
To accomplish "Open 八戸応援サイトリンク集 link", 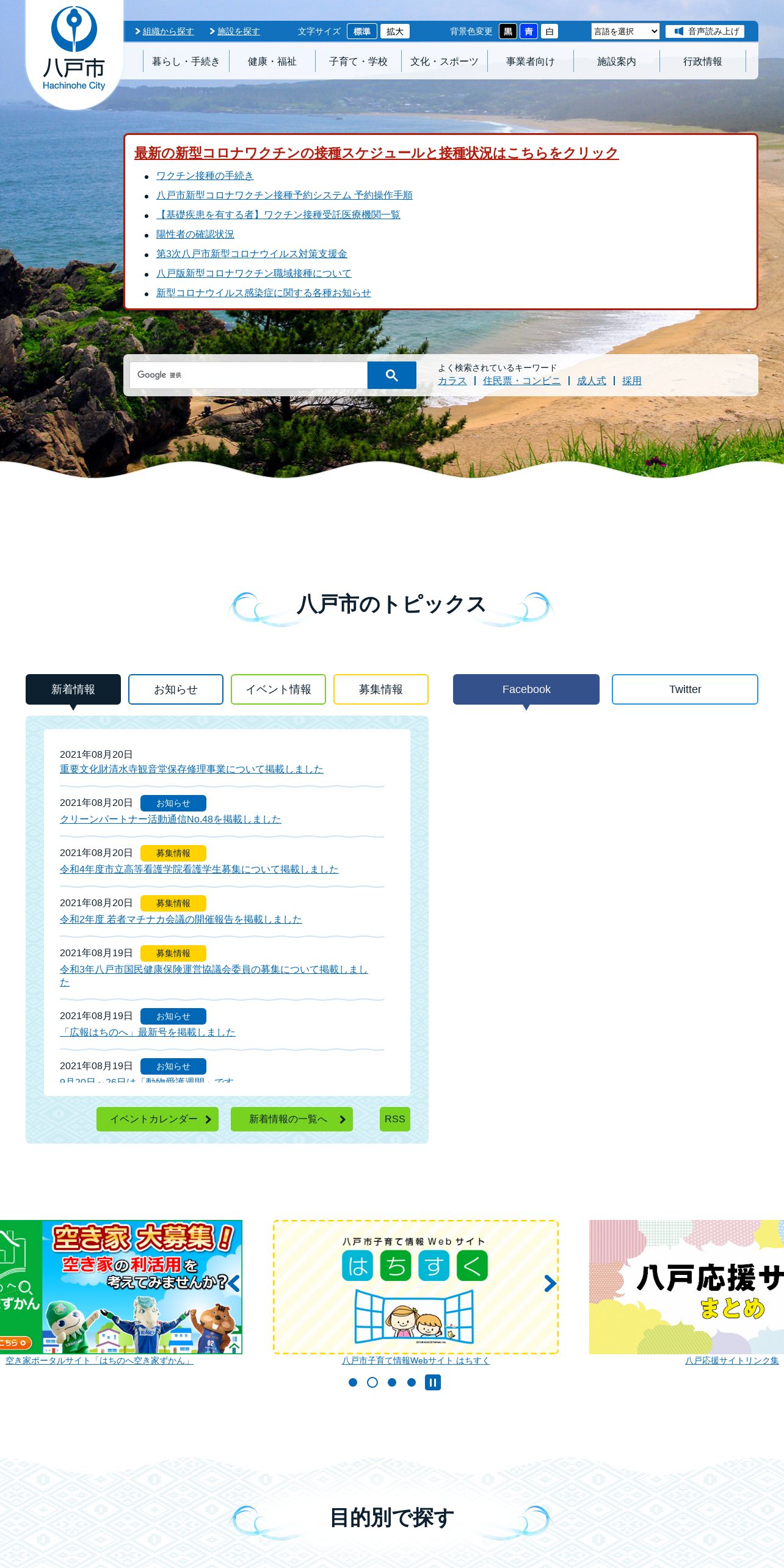I will point(732,1360).
